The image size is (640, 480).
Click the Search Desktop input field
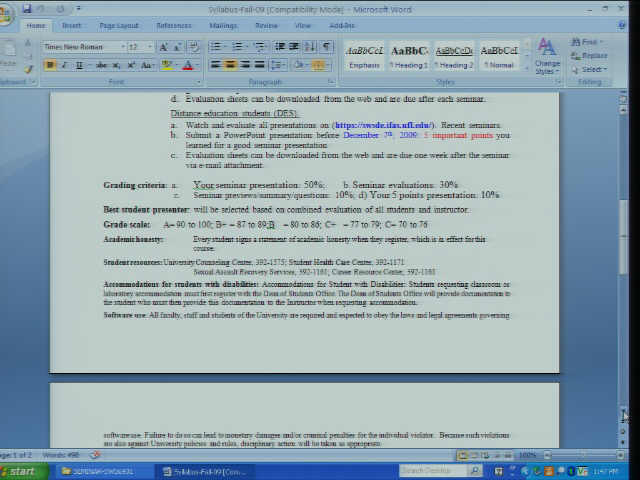[x=433, y=471]
